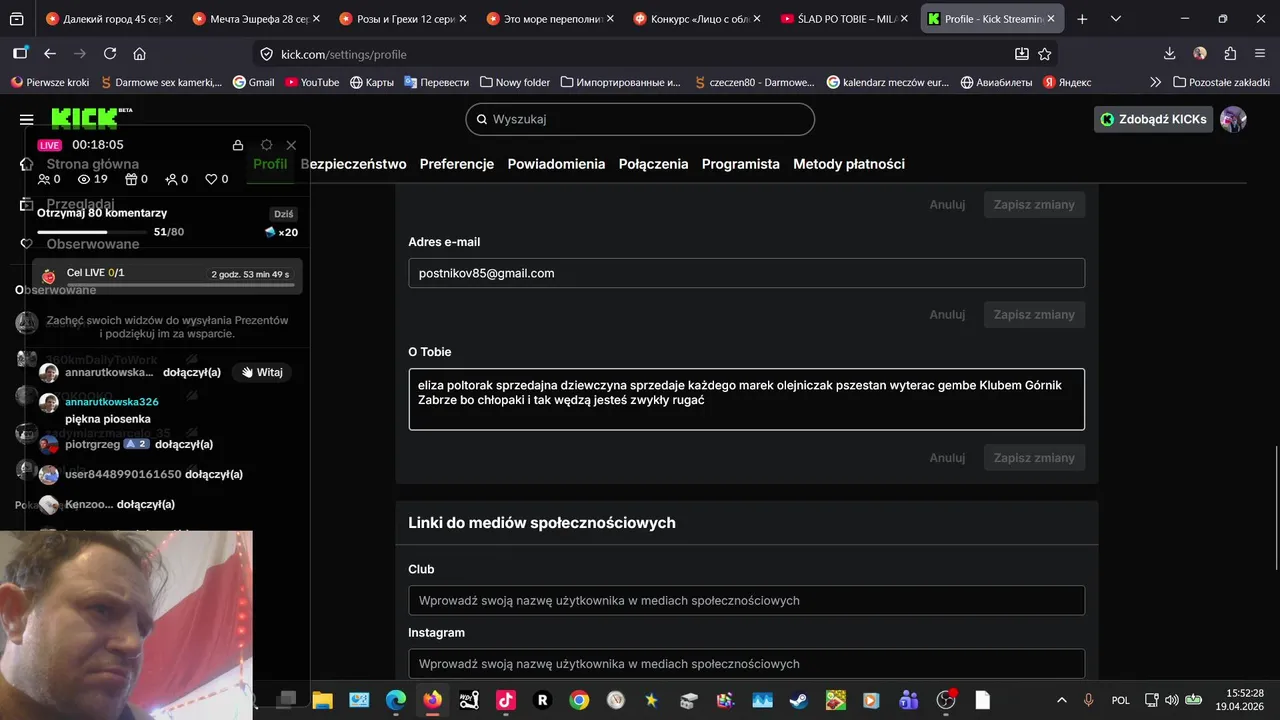Click the Club username input field

[746, 600]
